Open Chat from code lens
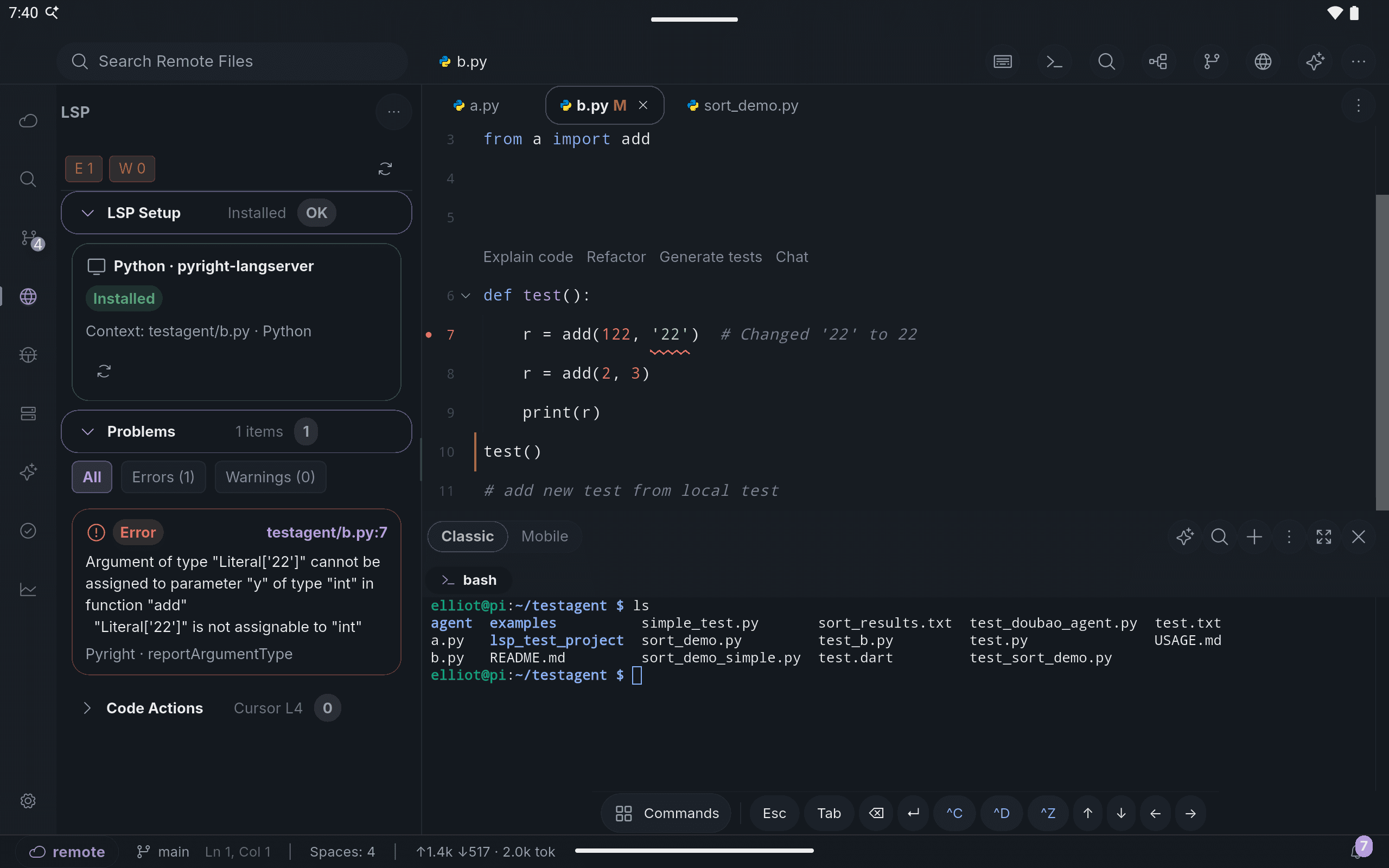This screenshot has height=868, width=1389. pyautogui.click(x=792, y=257)
